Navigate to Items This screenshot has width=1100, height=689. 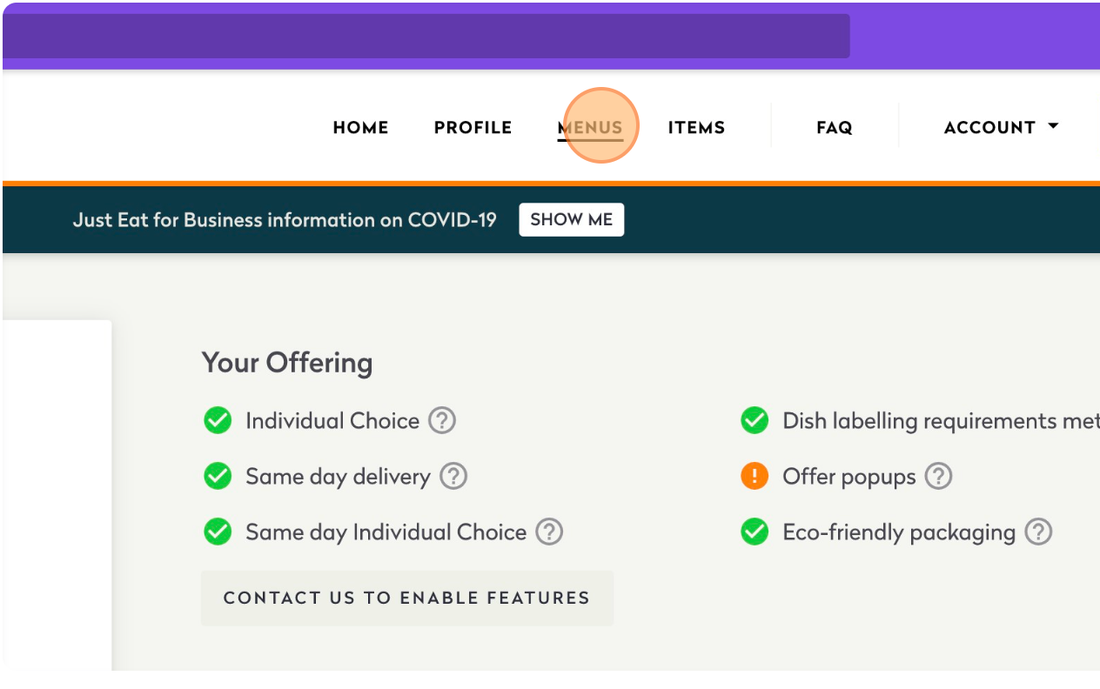[x=696, y=127]
